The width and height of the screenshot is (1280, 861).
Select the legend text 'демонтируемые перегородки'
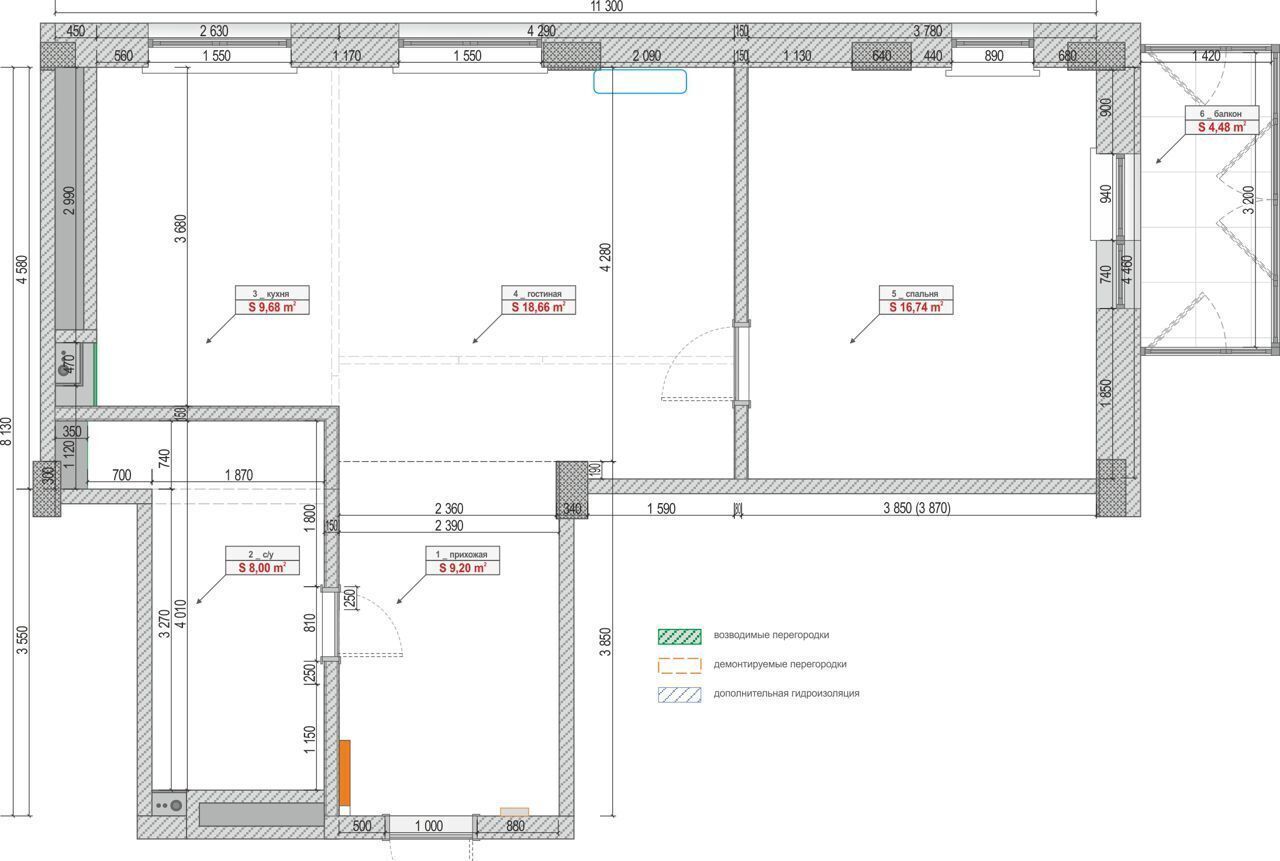click(x=780, y=664)
